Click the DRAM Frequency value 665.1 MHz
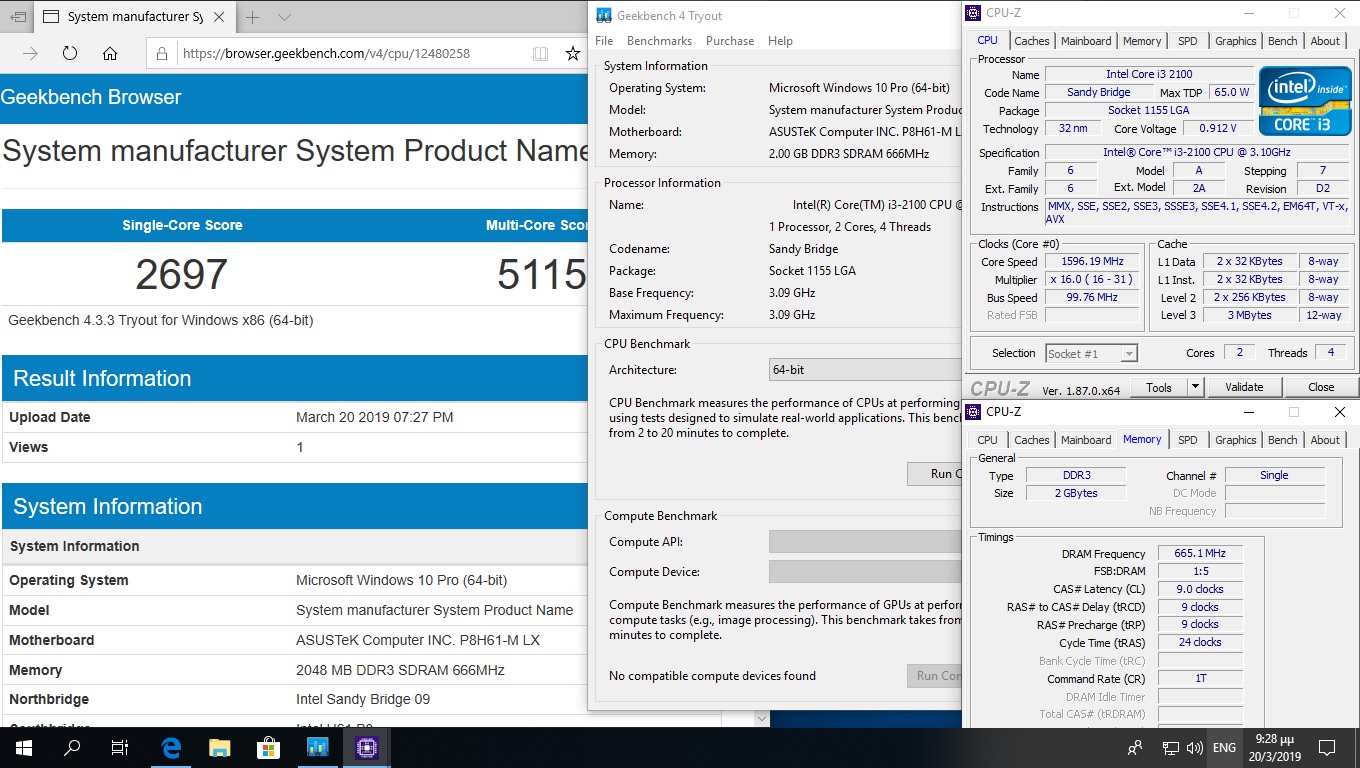The height and width of the screenshot is (768, 1360). coord(1200,553)
